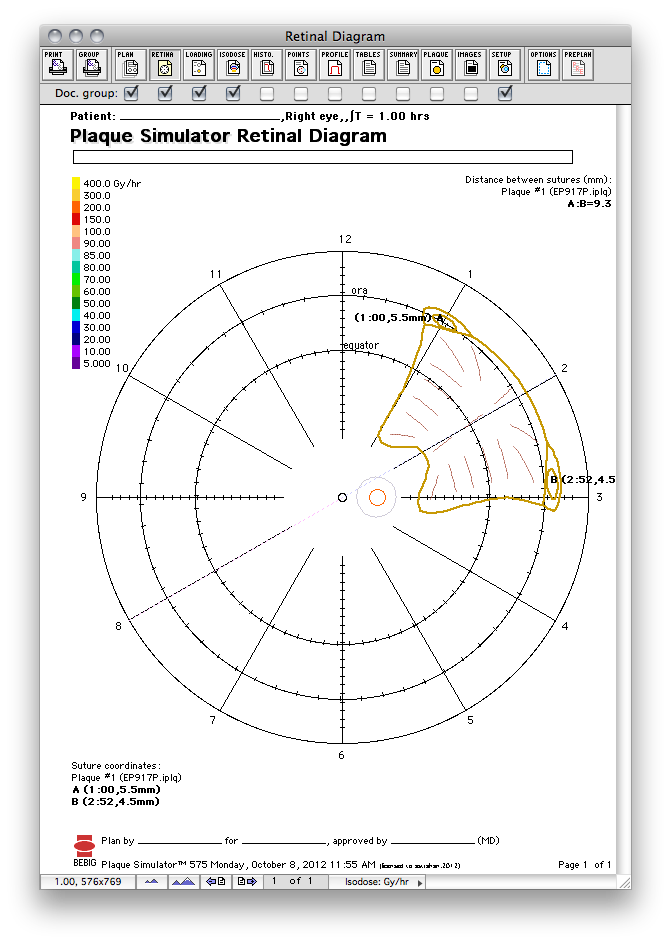Viewport: 671px width, 944px height.
Task: Click the GROUP print icon
Action: (92, 65)
